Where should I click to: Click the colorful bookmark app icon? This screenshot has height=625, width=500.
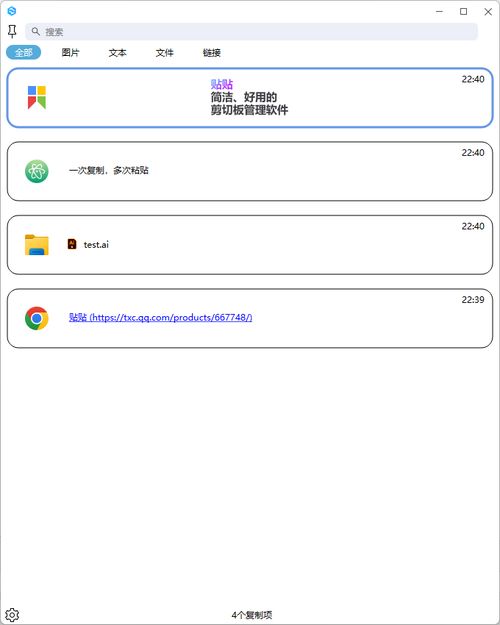point(37,97)
